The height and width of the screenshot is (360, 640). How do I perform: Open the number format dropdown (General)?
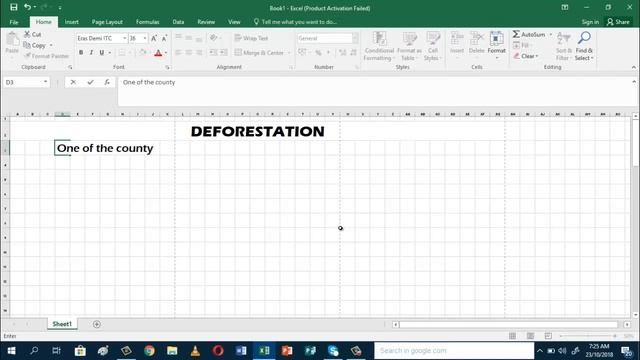[x=355, y=38]
